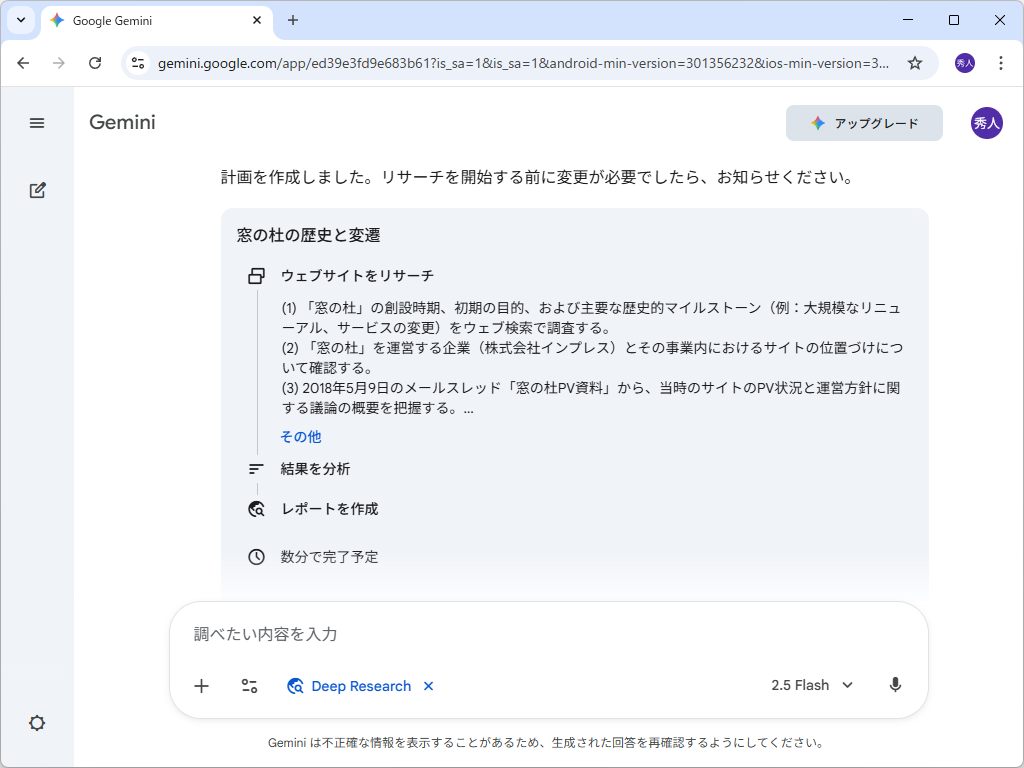1024x768 pixels.
Task: Expand その他 to show more research steps
Action: (x=301, y=436)
